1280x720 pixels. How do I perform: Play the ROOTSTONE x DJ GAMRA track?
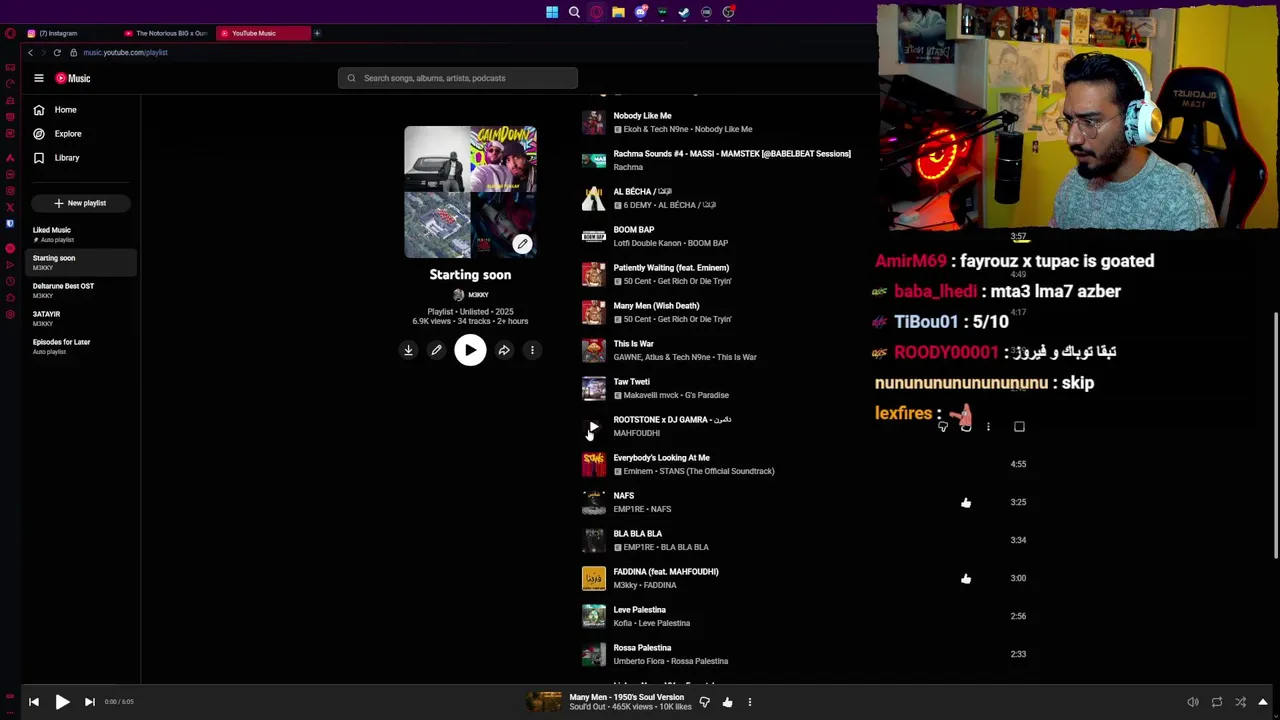point(594,426)
